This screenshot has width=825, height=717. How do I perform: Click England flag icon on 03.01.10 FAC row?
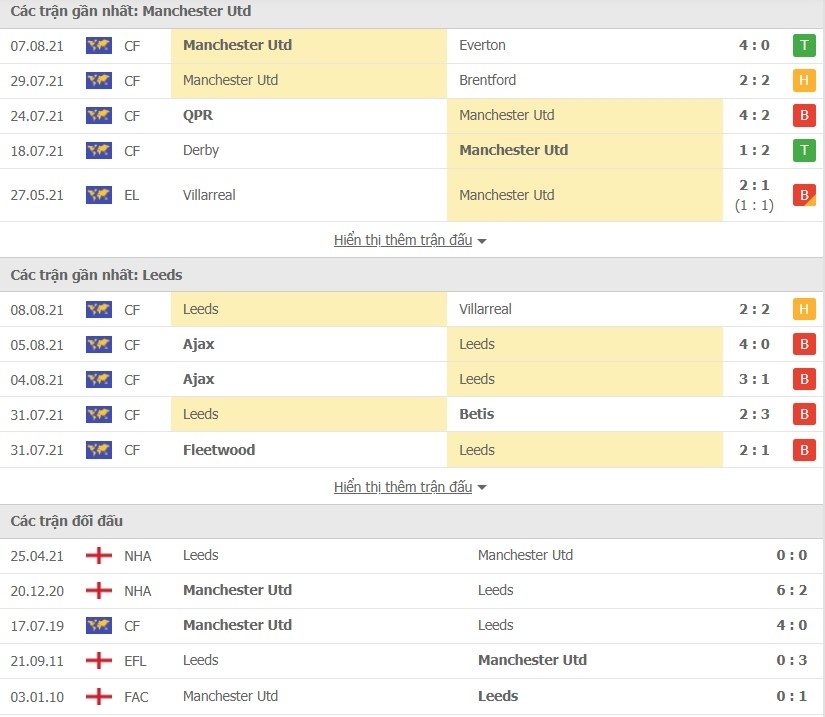[x=99, y=696]
